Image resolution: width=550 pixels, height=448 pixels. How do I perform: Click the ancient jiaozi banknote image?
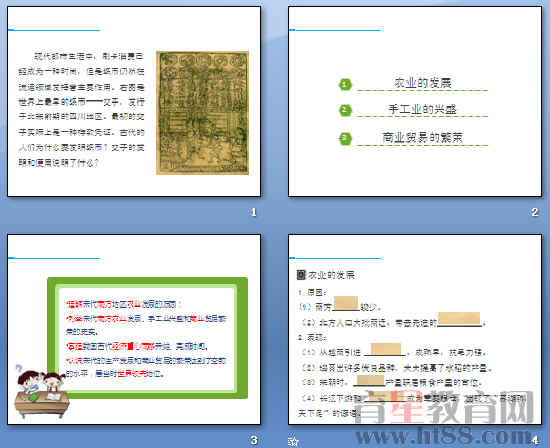point(202,113)
